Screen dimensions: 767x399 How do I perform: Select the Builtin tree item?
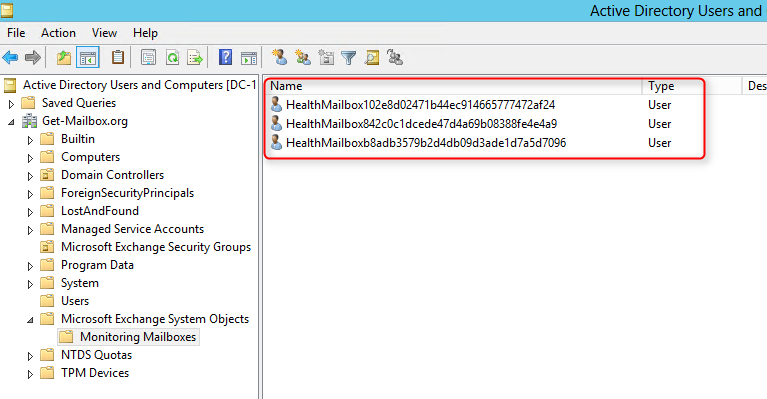(78, 139)
